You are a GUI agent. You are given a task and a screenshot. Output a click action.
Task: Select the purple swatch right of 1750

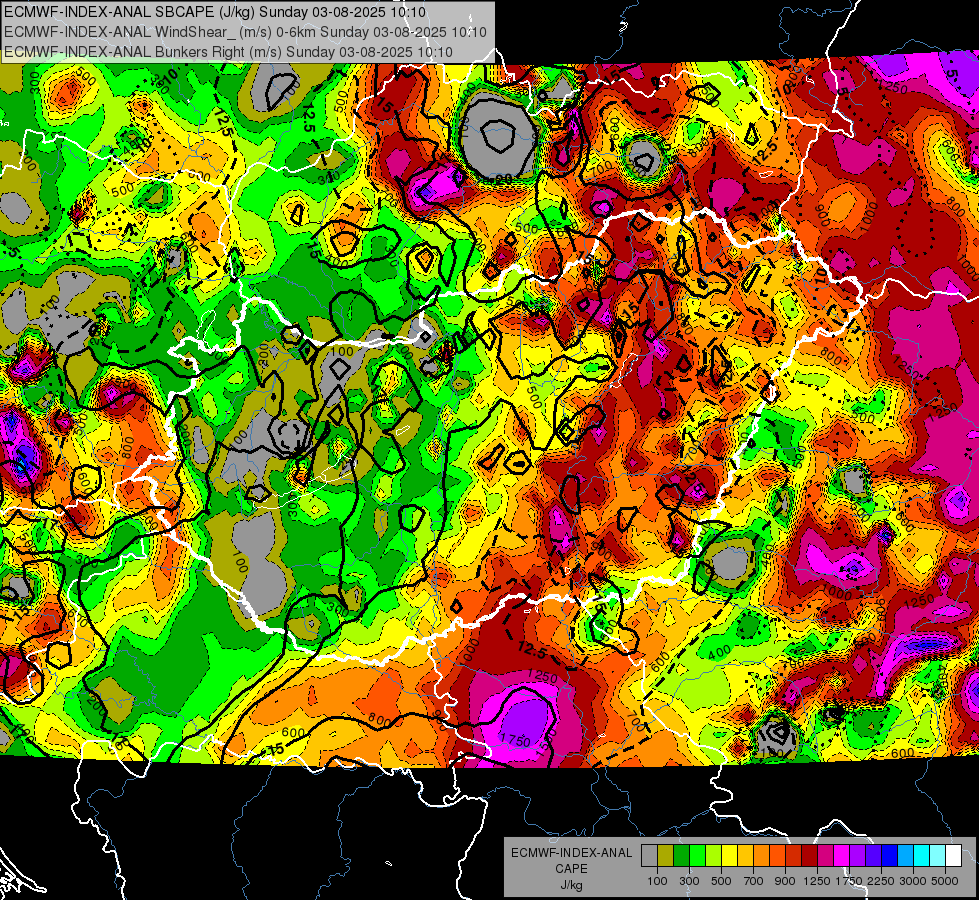[857, 855]
